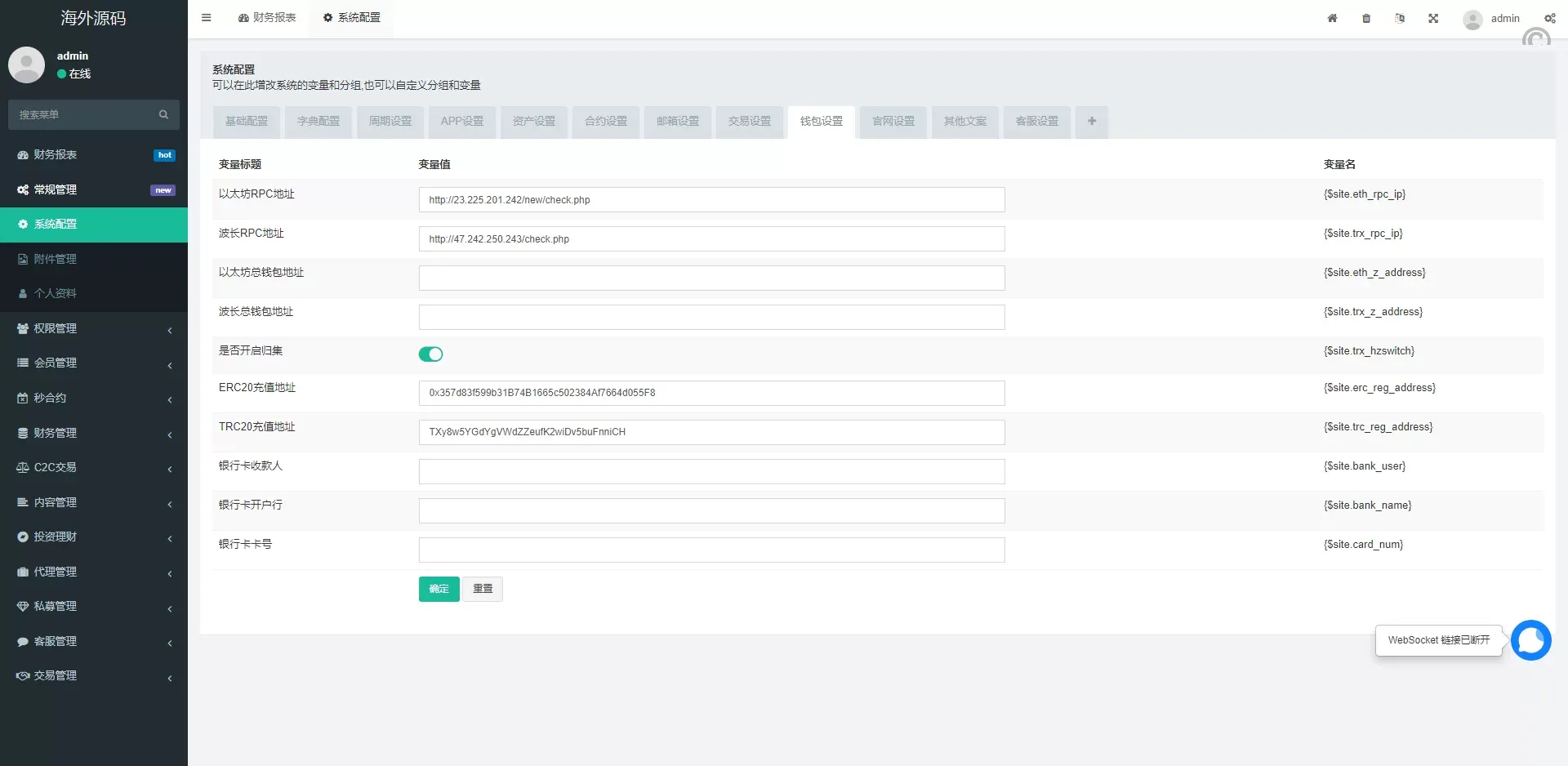Viewport: 1568px width, 766px height.
Task: Click the hamburger menu icon
Action: [x=207, y=18]
